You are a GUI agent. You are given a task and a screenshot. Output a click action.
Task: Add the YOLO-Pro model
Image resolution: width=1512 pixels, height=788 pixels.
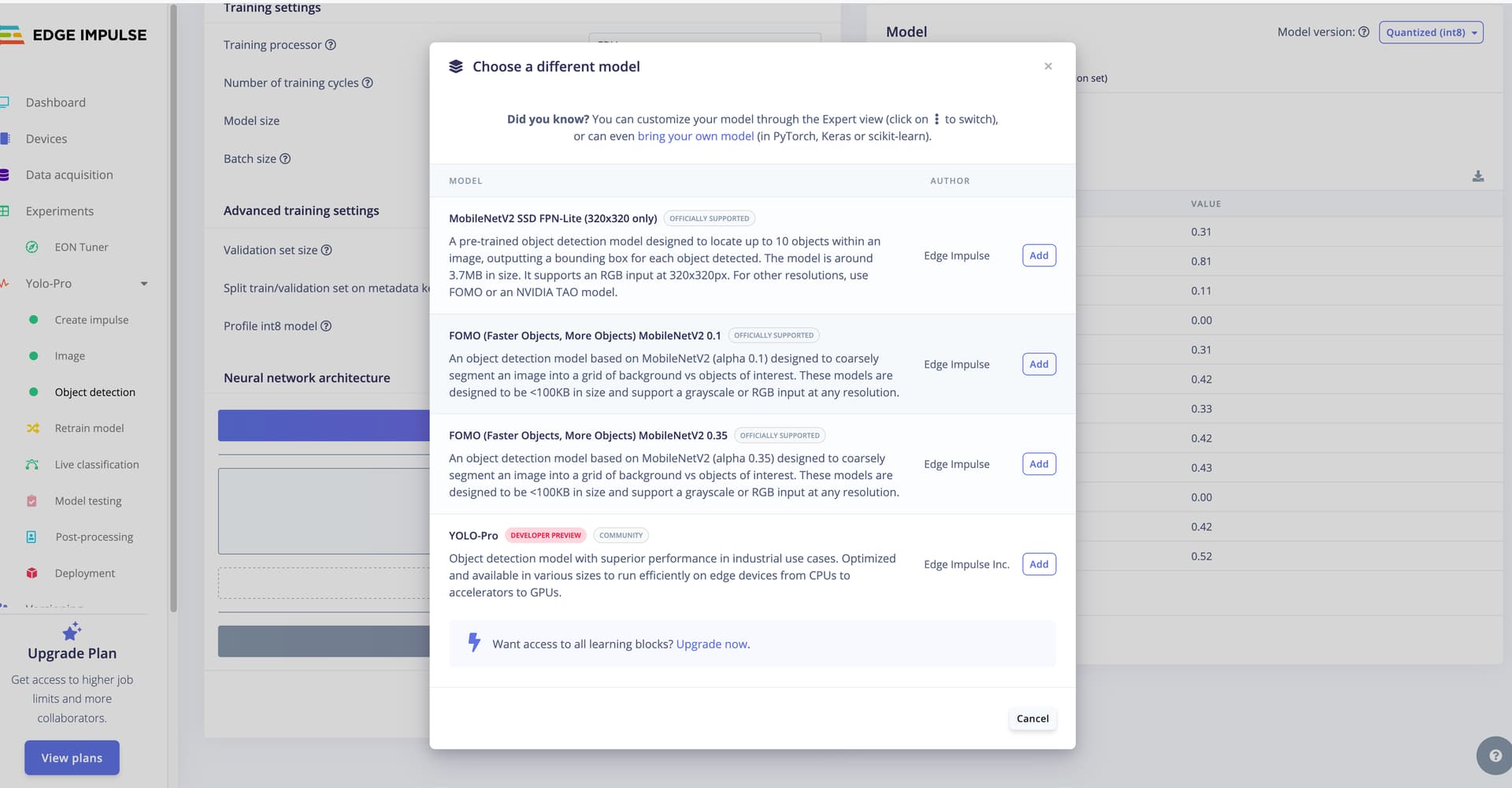click(1038, 564)
